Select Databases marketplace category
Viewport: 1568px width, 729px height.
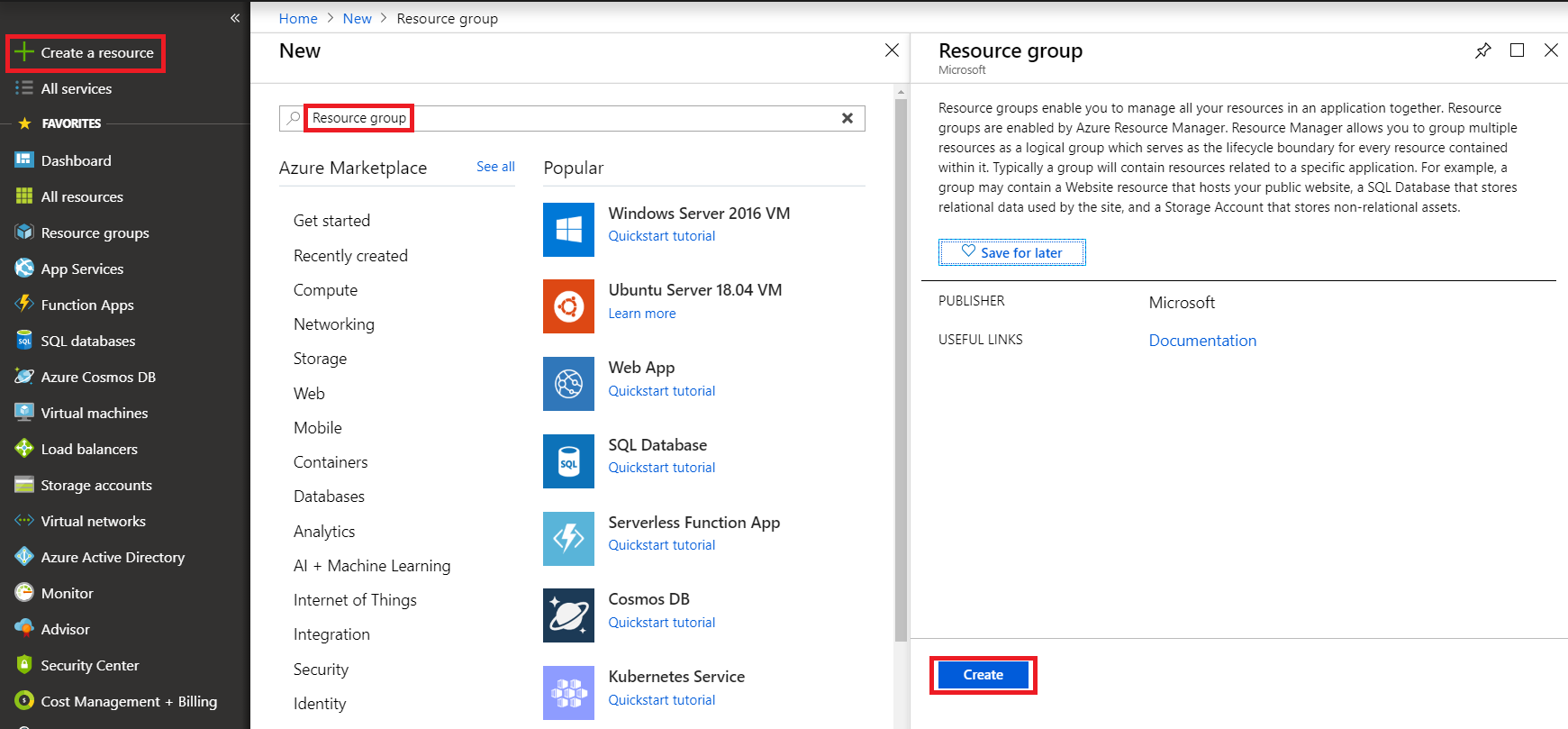pyautogui.click(x=329, y=497)
